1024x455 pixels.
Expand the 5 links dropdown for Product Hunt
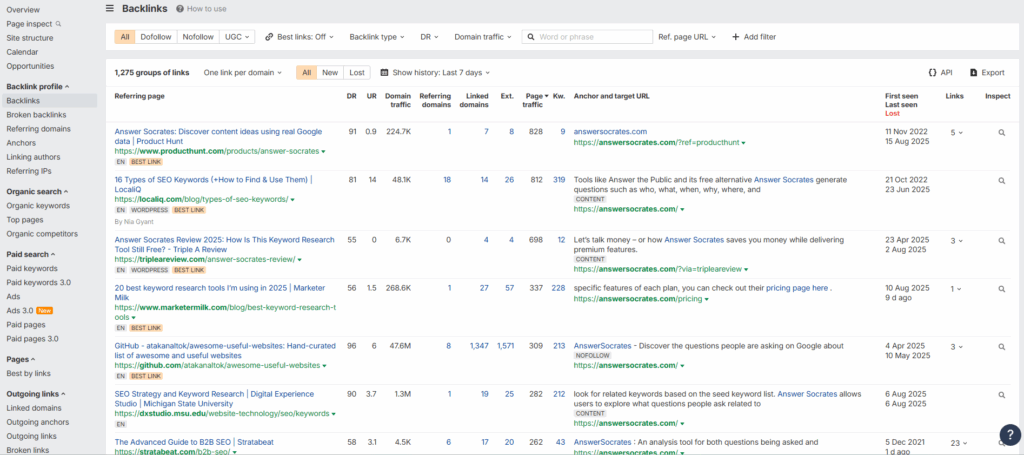(956, 133)
